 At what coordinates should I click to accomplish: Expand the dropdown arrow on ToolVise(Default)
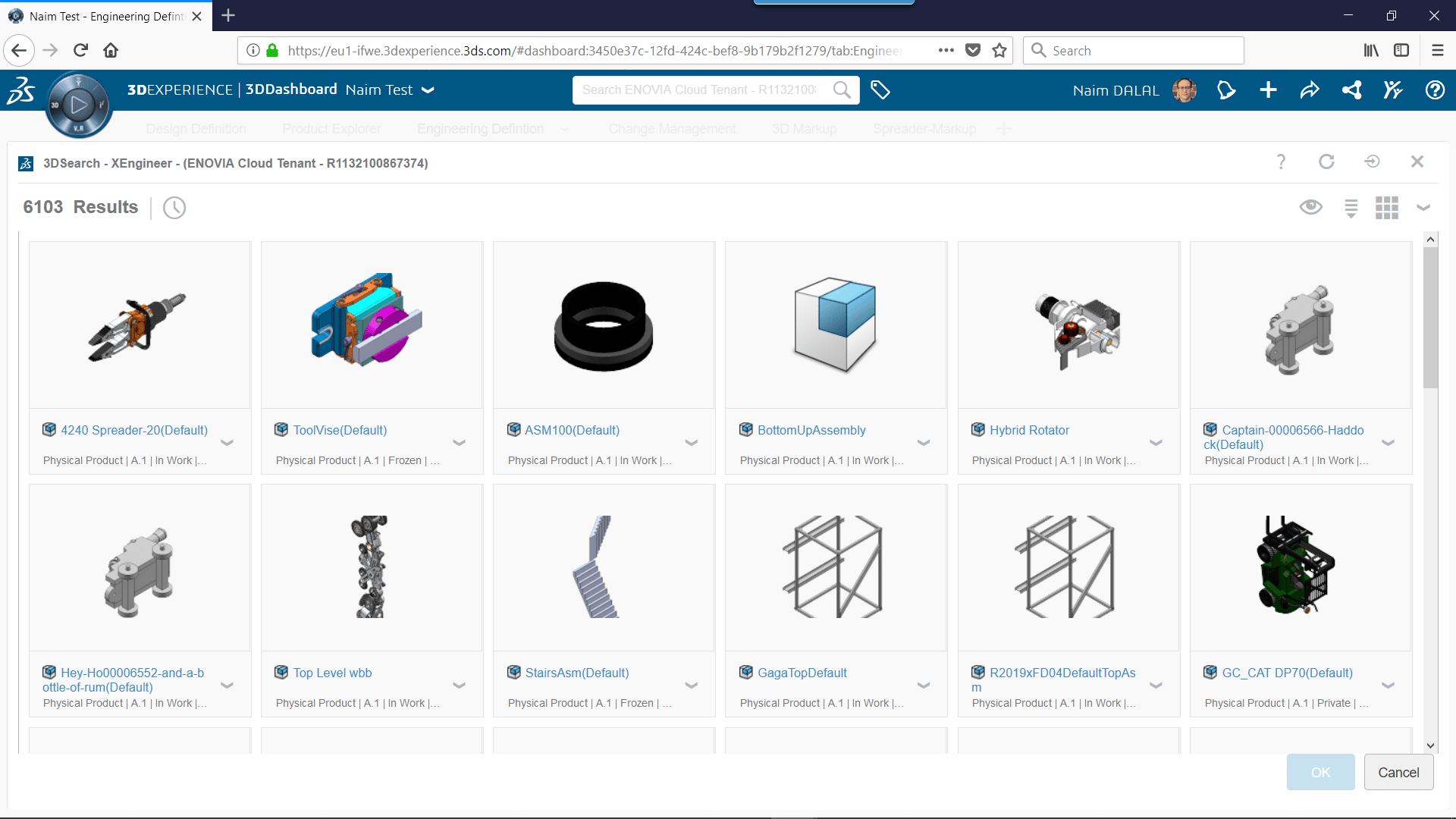click(460, 443)
